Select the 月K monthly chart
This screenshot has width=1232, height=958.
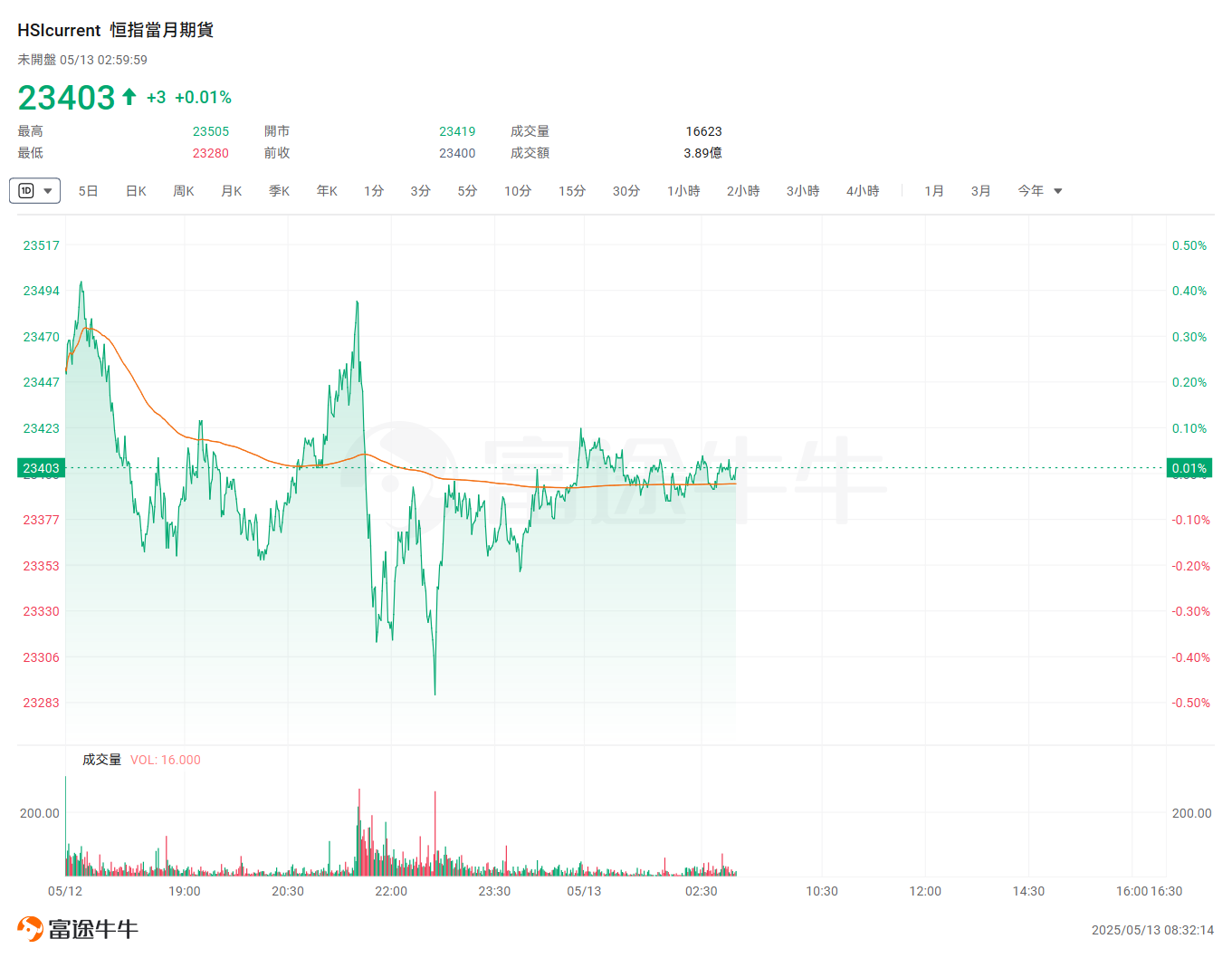(232, 191)
